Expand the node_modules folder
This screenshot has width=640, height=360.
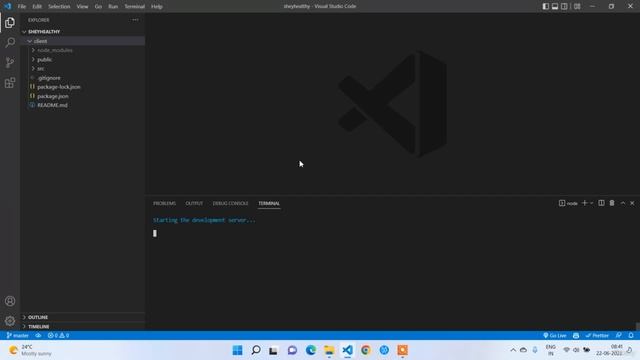(83, 50)
